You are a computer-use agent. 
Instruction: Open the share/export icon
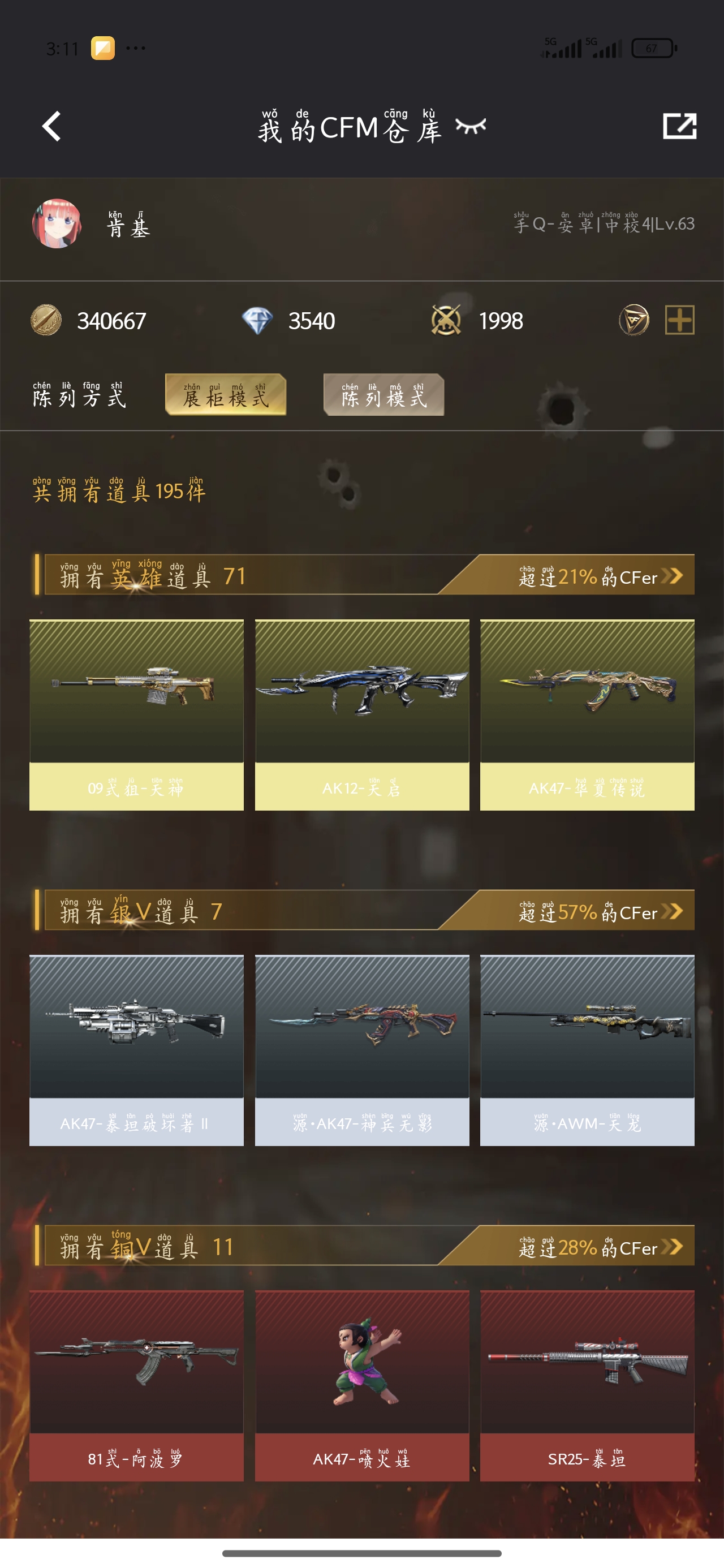[x=679, y=126]
